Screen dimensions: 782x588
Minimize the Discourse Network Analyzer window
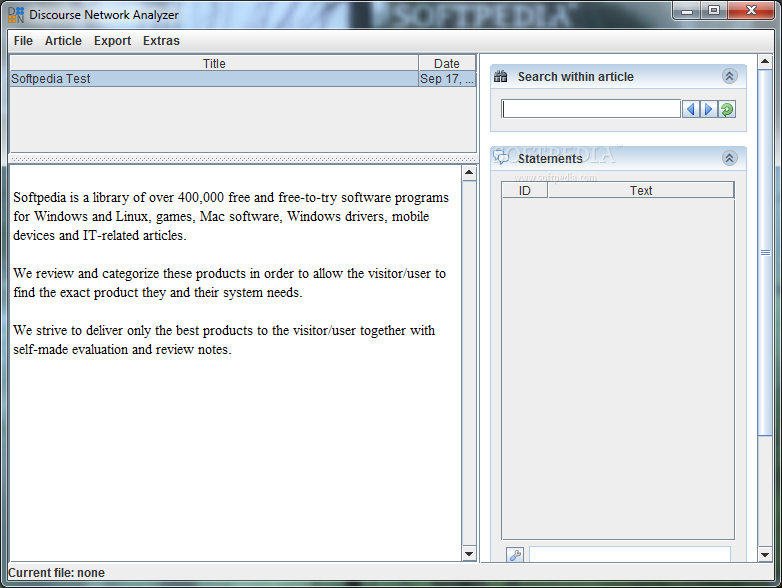click(x=687, y=10)
